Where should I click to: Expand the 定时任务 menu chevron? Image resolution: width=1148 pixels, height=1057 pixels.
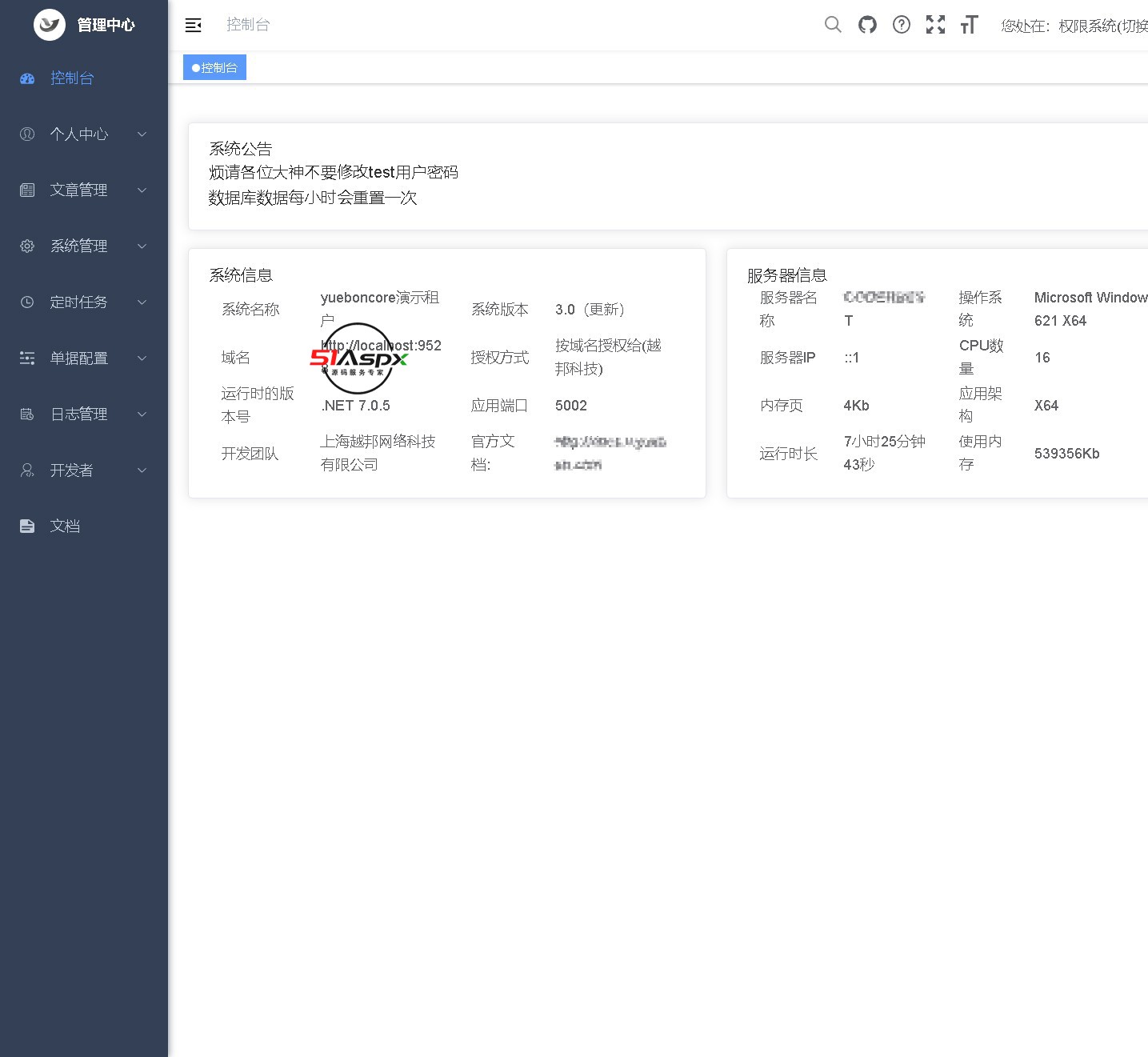142,302
